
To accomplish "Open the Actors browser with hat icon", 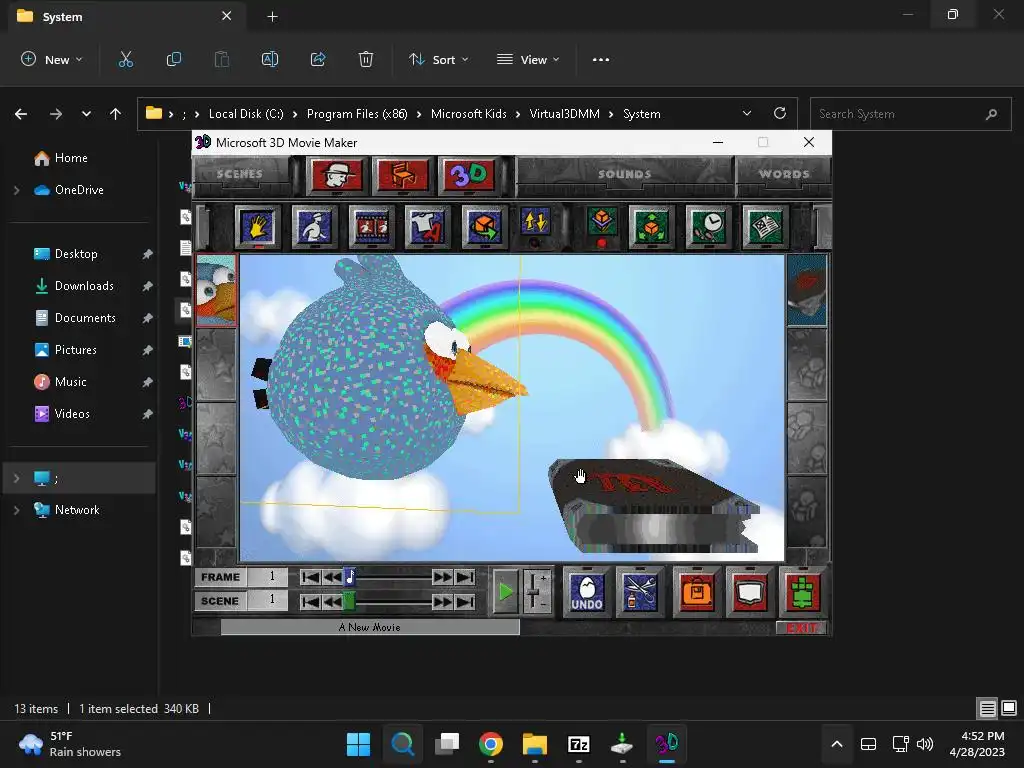I will [336, 175].
